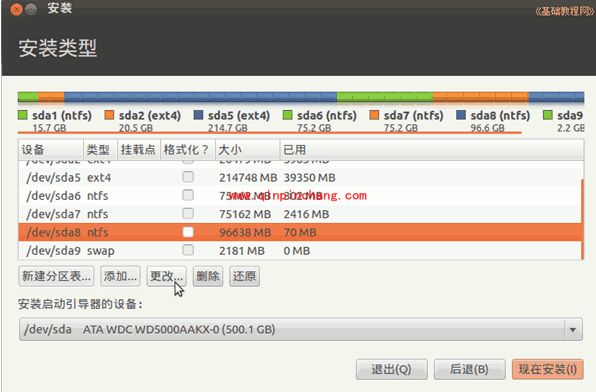Click the sda5 segment in partition bar

click(200, 97)
